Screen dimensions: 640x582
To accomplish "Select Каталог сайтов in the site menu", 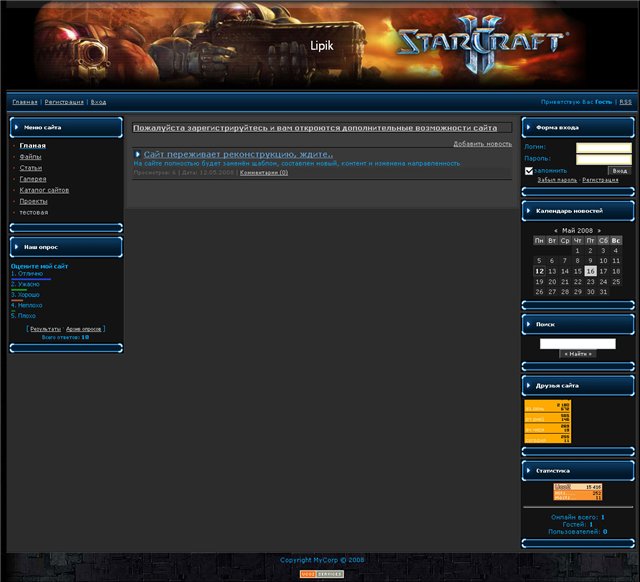I will point(44,190).
